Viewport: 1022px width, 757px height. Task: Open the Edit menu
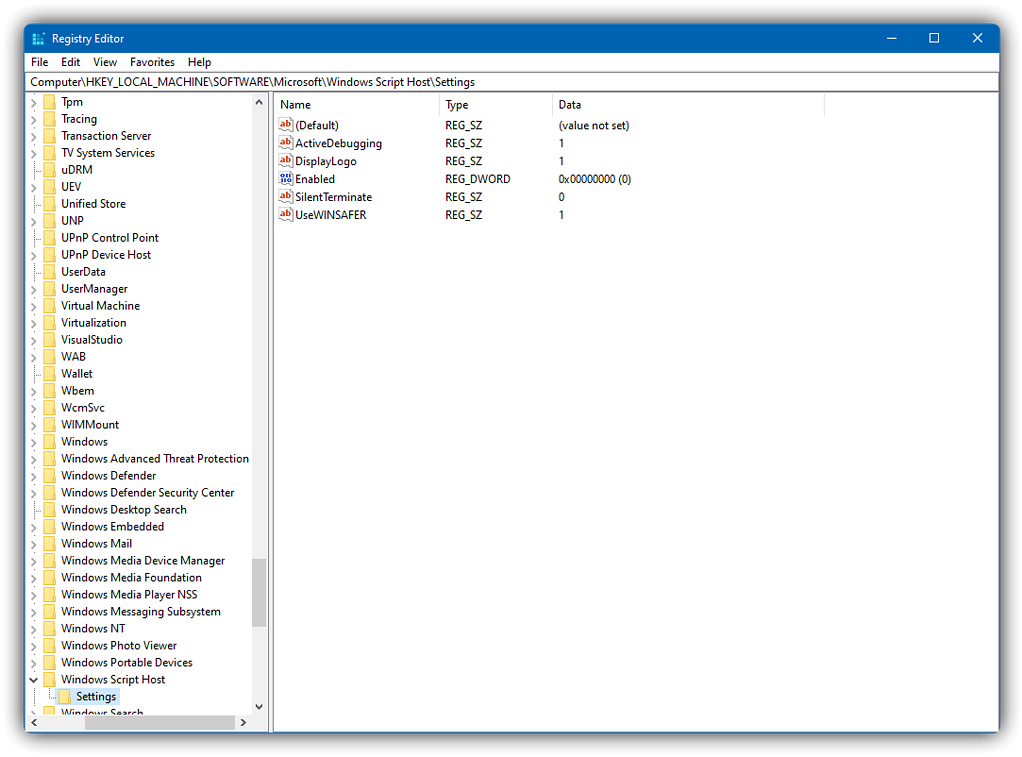(x=70, y=62)
